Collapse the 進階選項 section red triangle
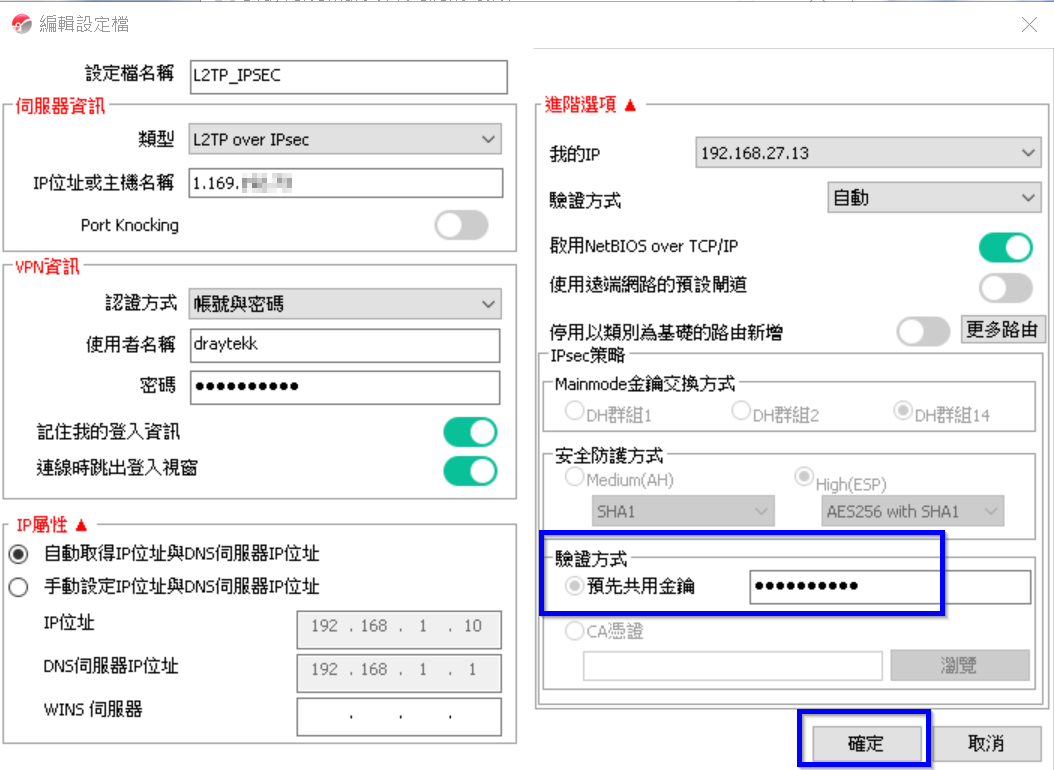This screenshot has width=1054, height=770. [x=630, y=105]
